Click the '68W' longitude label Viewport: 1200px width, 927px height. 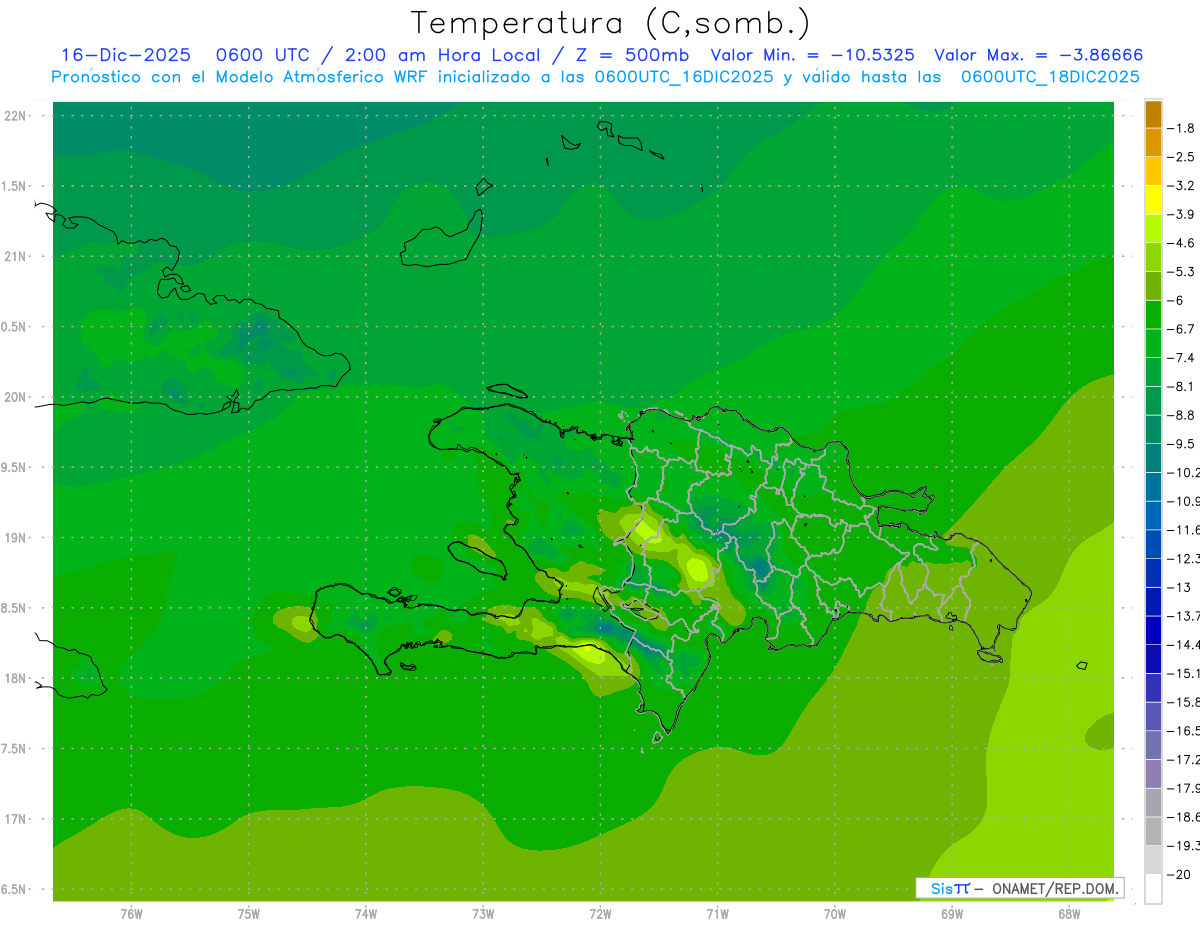1069,914
